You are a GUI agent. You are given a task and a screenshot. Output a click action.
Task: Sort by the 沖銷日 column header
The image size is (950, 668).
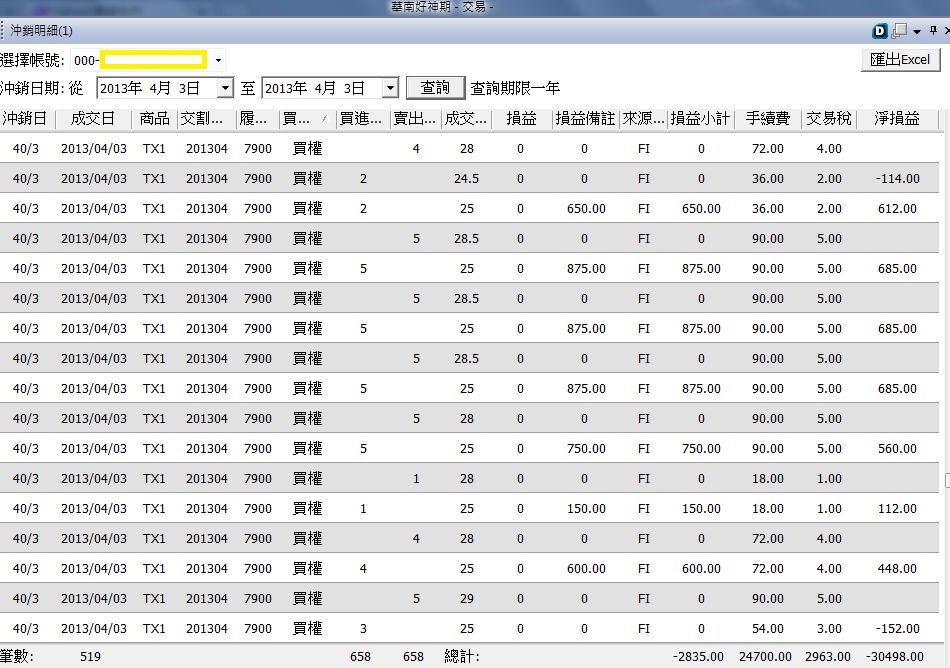tap(25, 119)
